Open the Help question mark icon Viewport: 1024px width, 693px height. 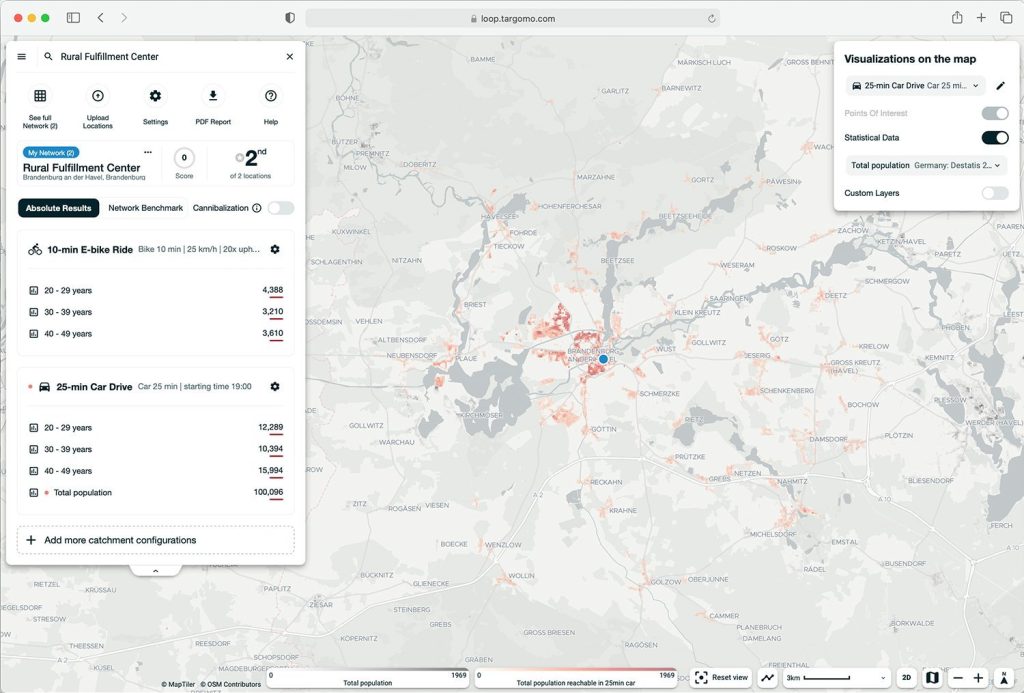(271, 96)
